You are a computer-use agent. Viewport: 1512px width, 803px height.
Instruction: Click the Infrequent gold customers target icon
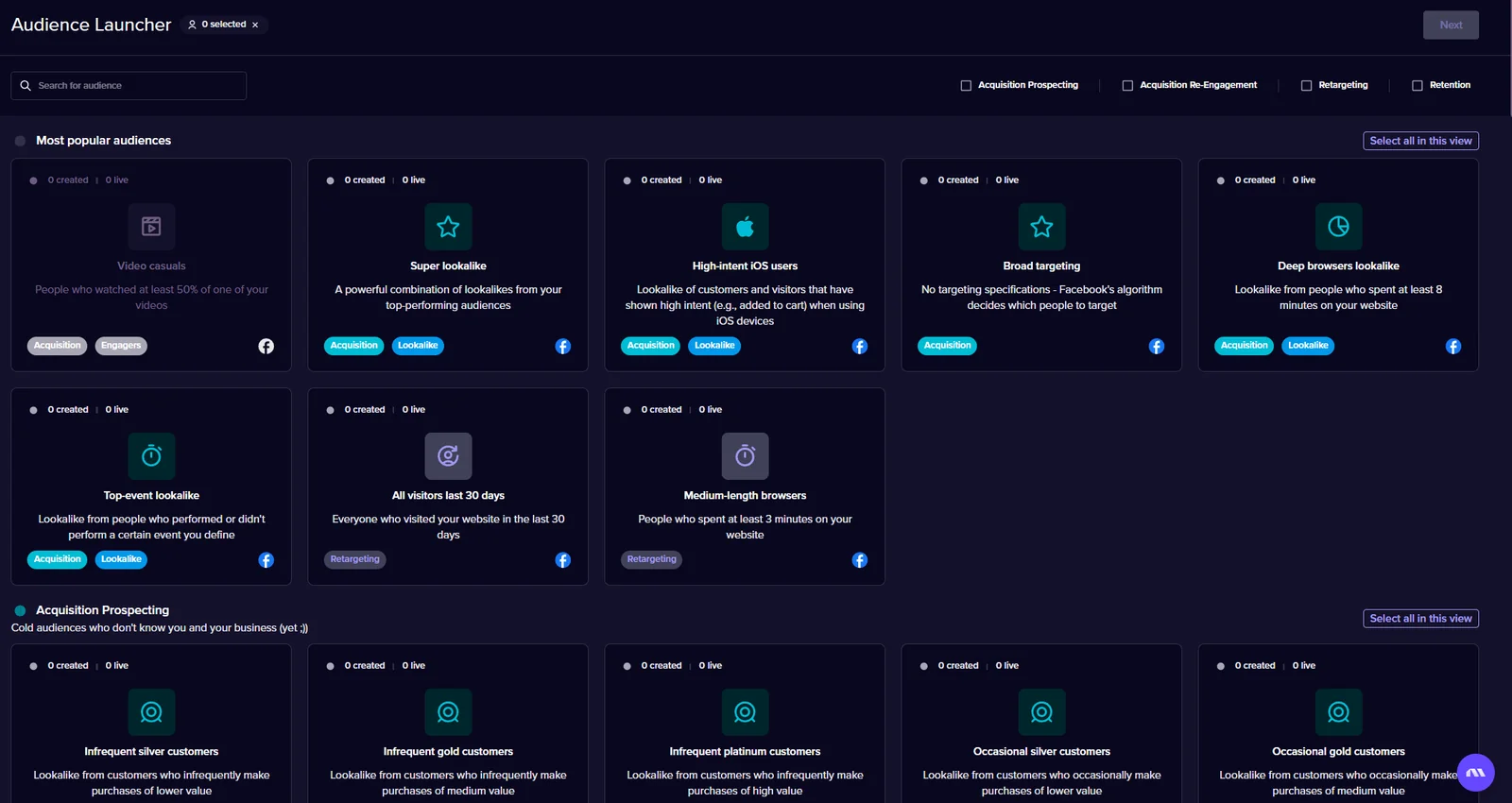[x=448, y=712]
